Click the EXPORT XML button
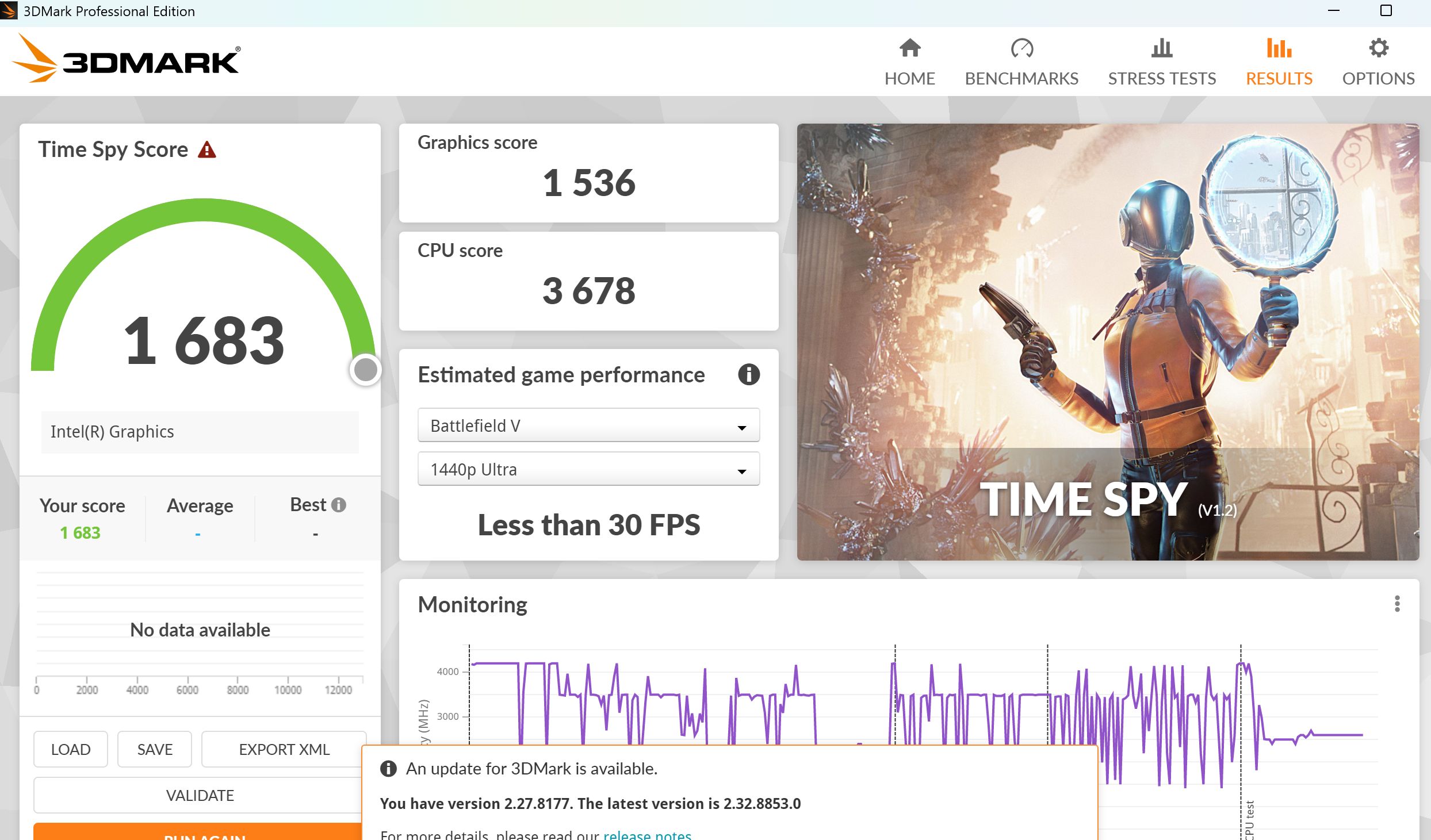 [284, 749]
